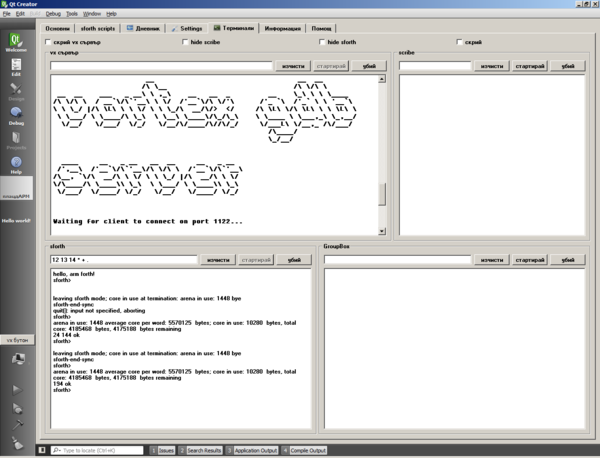Open the Search Results pane

coord(201,450)
